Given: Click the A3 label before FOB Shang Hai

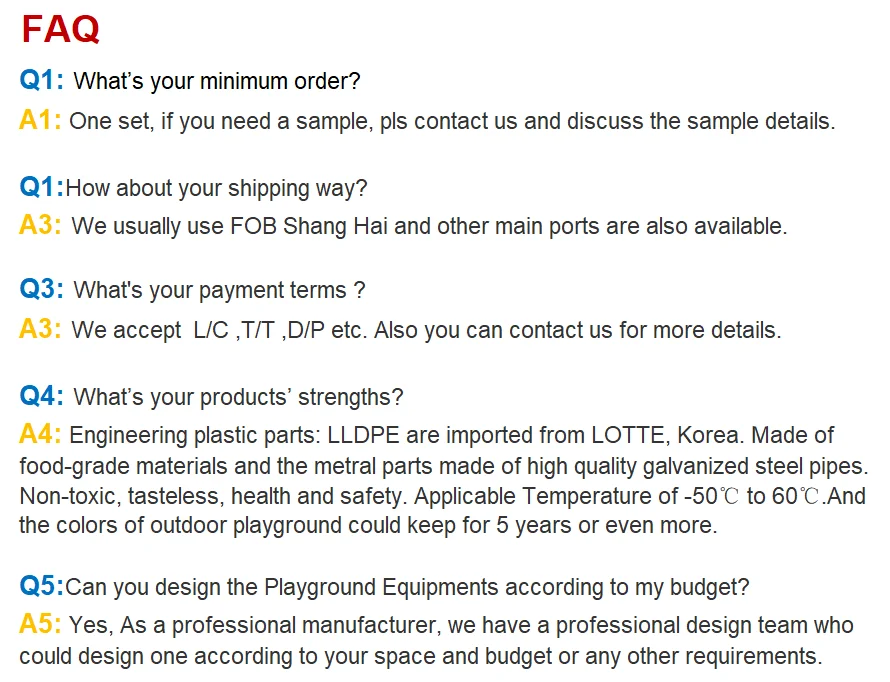Looking at the screenshot, I should [x=40, y=225].
